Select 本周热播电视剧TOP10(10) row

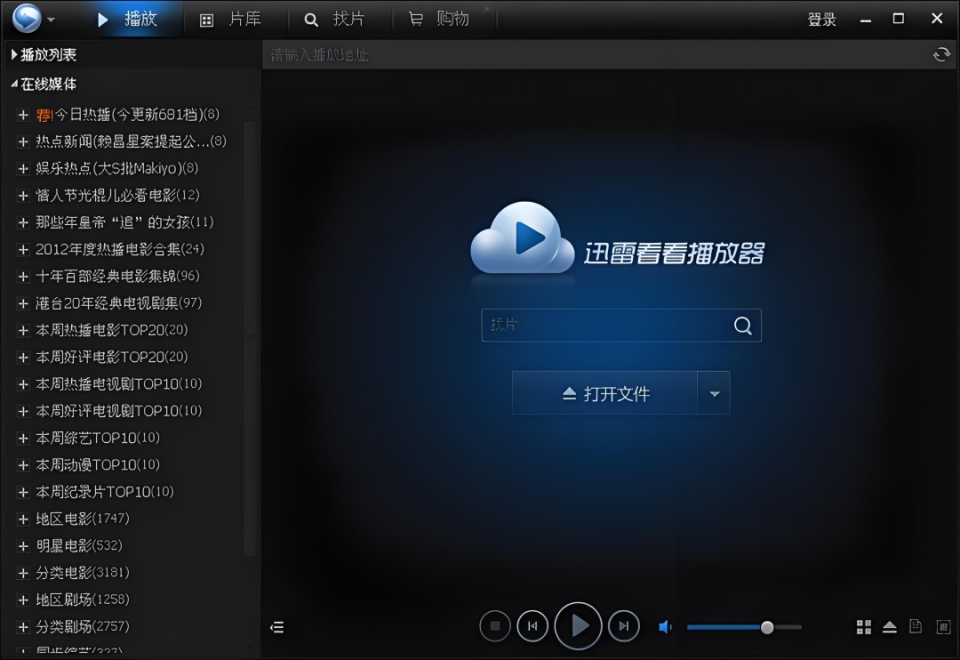click(119, 384)
